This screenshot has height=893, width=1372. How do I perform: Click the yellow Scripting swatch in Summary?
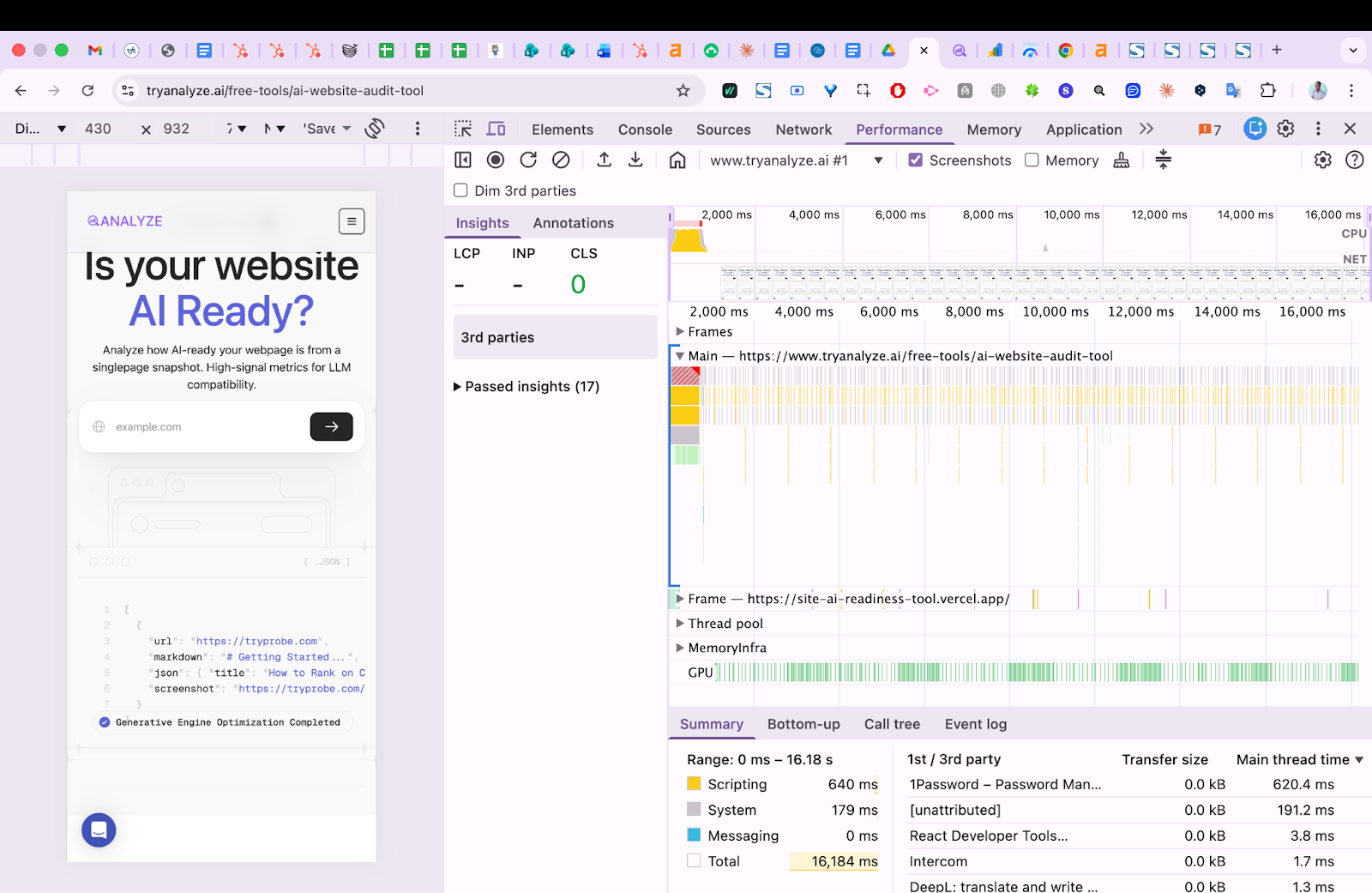[694, 783]
